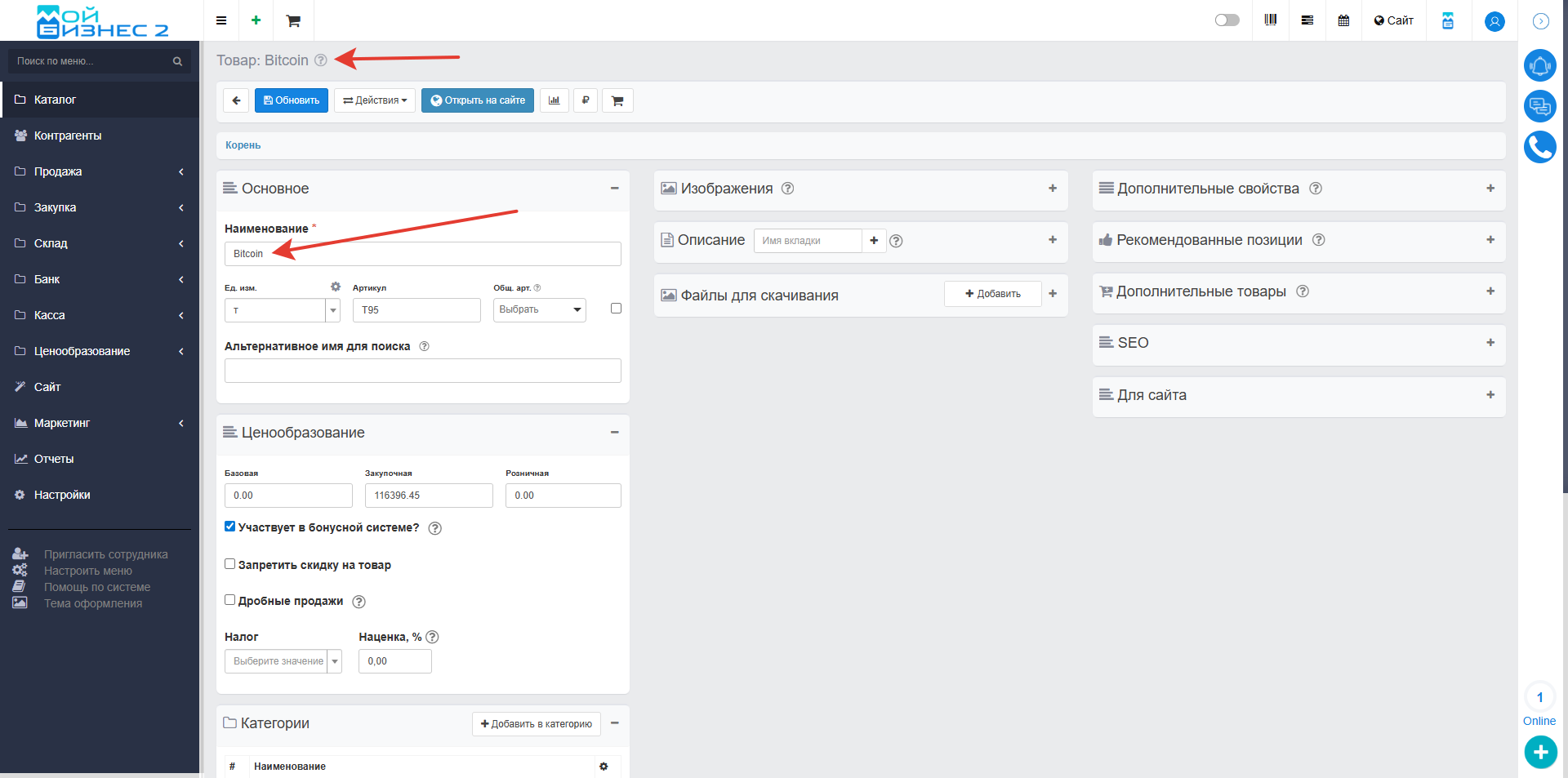This screenshot has height=778, width=1568.
Task: Open the Ед. изм. unit dropdown
Action: click(283, 310)
